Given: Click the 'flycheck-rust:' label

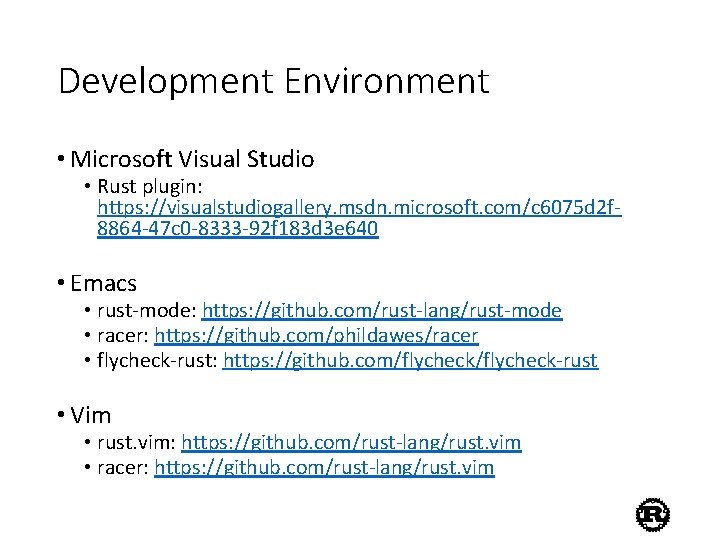Looking at the screenshot, I should pyautogui.click(x=157, y=360).
